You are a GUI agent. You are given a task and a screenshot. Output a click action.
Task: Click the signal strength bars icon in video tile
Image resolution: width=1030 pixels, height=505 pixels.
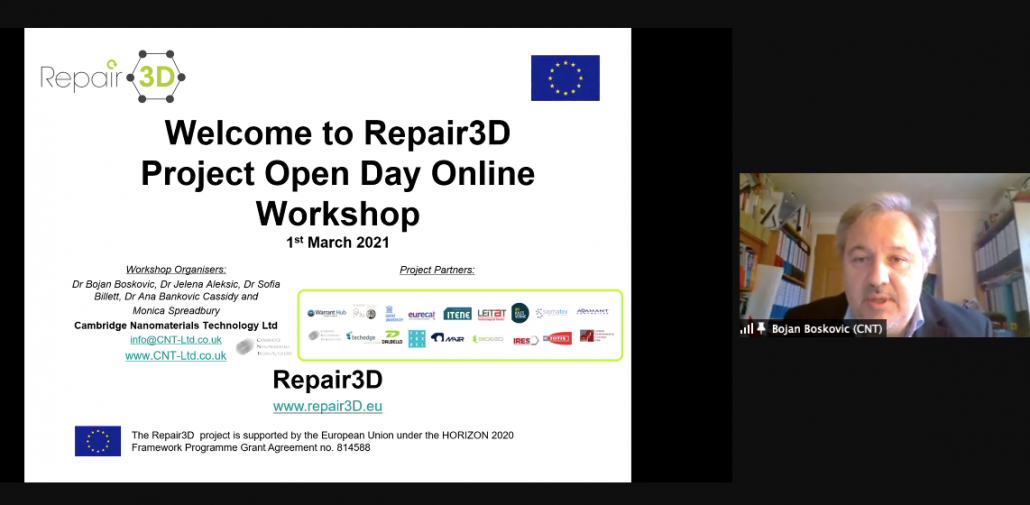747,328
